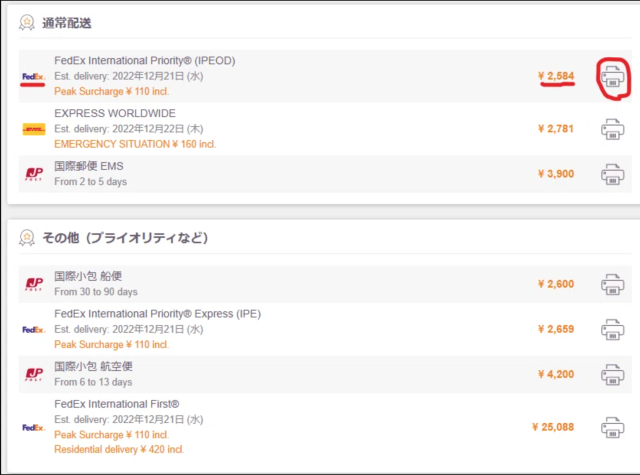The width and height of the screenshot is (640, 475).
Task: Click the Japan Post logo beside EMS
Action: coord(33,174)
